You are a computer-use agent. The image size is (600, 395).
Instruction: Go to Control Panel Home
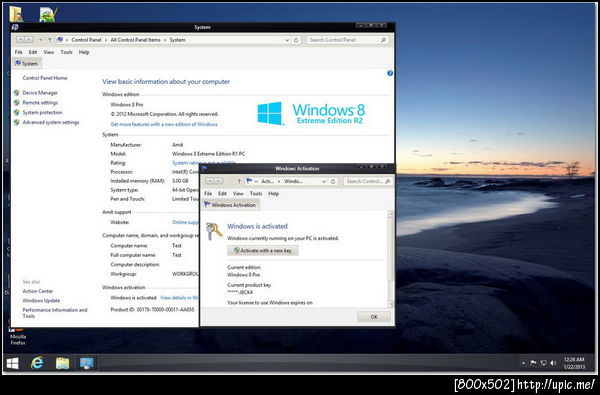coord(45,78)
